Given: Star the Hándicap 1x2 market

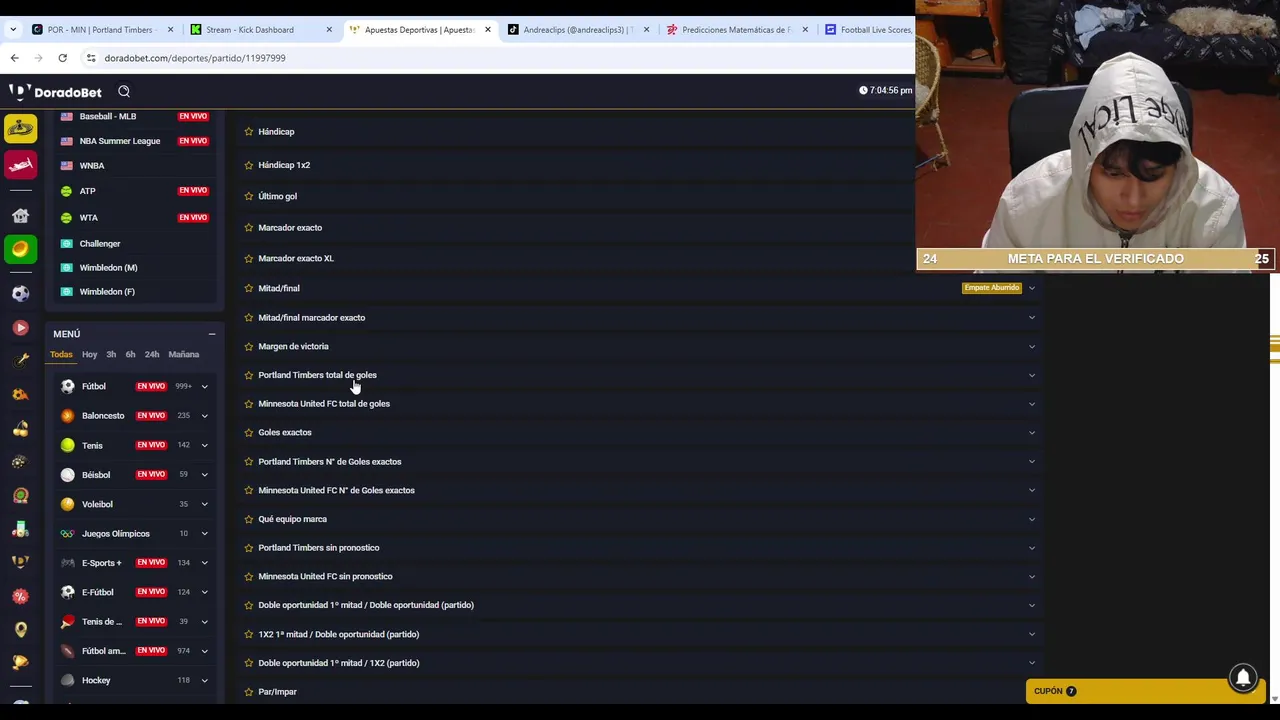Looking at the screenshot, I should point(249,165).
